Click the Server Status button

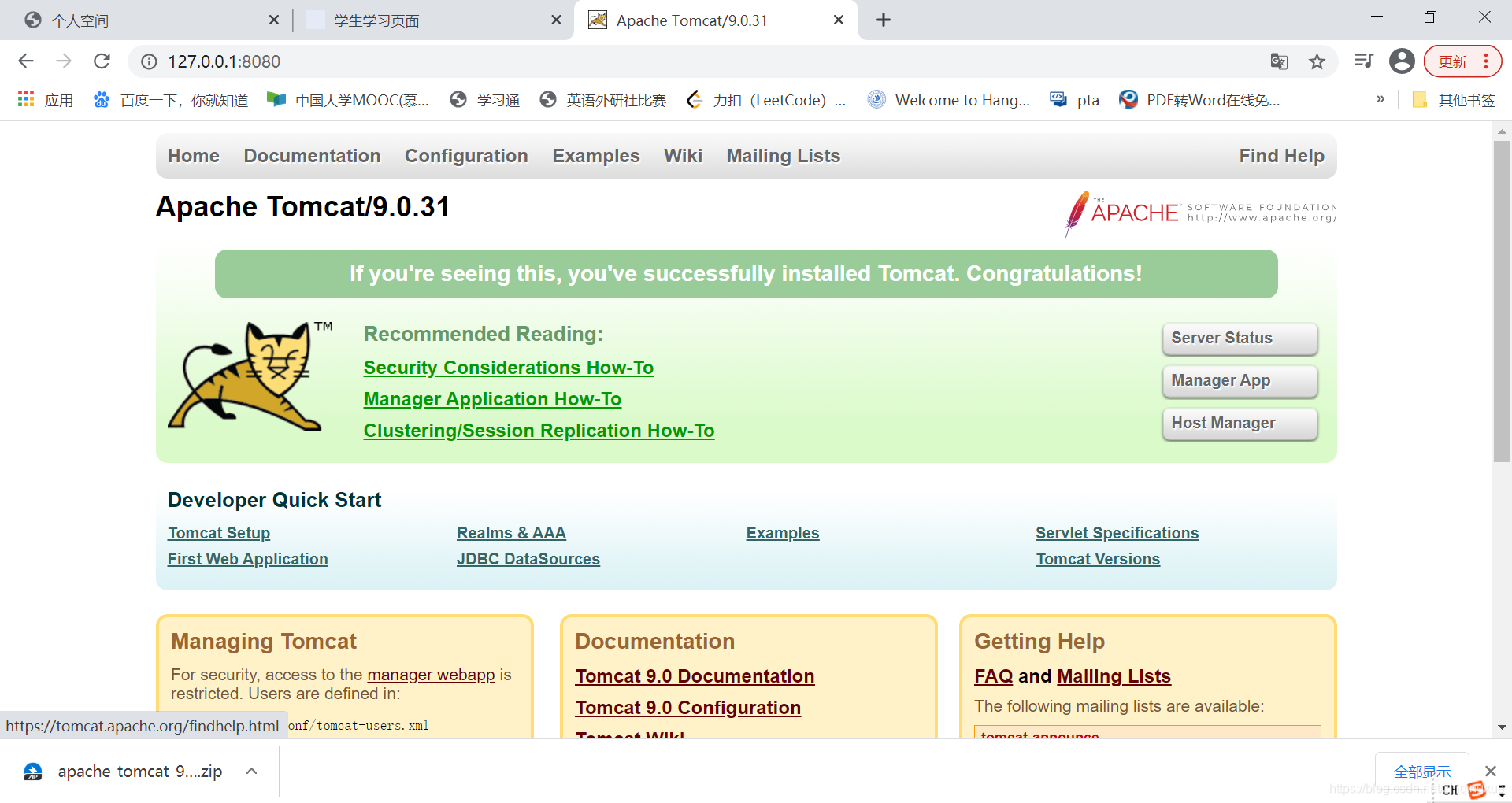1240,339
